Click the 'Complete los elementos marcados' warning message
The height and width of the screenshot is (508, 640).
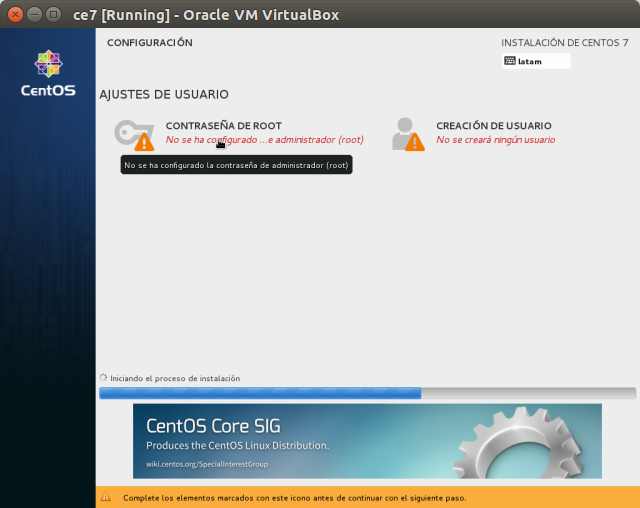pyautogui.click(x=295, y=498)
